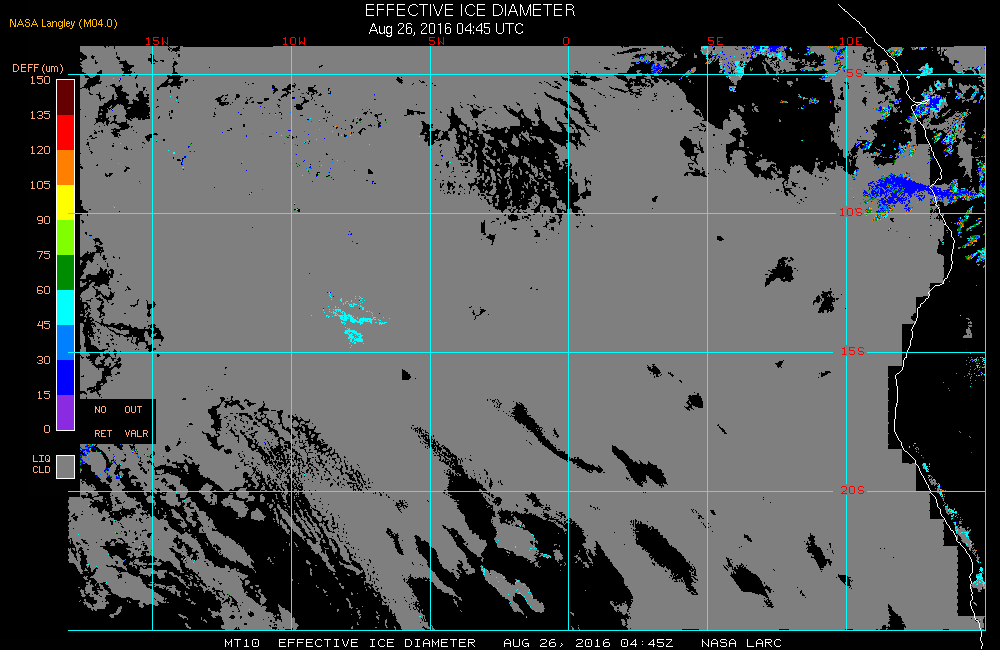Click the 30 value on the color scale
The image size is (1000, 650).
(43, 360)
